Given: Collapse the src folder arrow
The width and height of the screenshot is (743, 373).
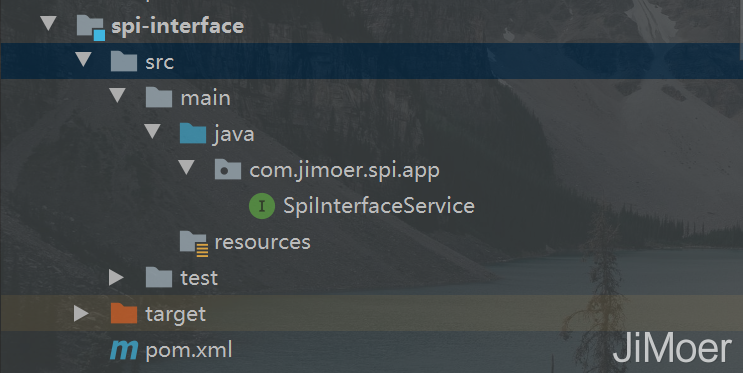Looking at the screenshot, I should coord(83,59).
